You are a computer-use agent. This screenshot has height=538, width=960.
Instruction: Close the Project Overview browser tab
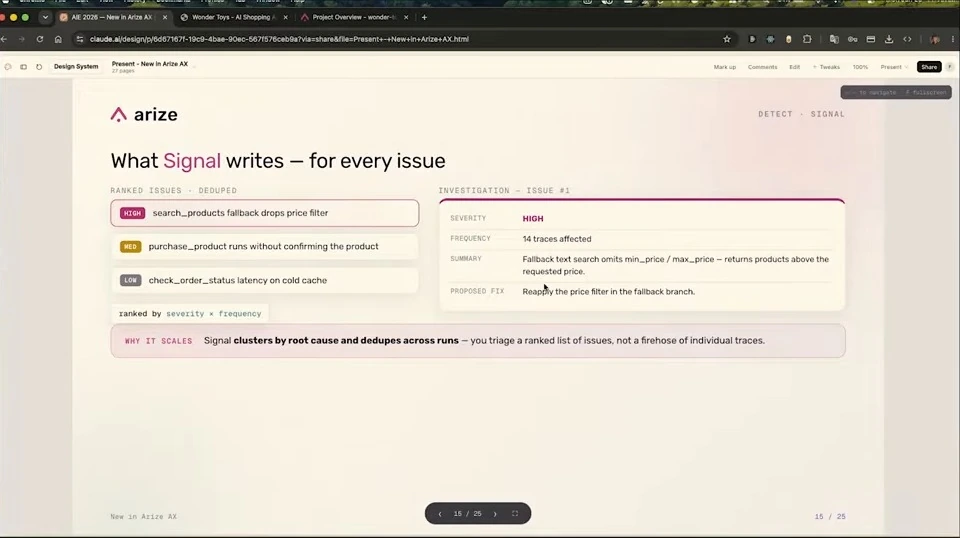tap(406, 17)
